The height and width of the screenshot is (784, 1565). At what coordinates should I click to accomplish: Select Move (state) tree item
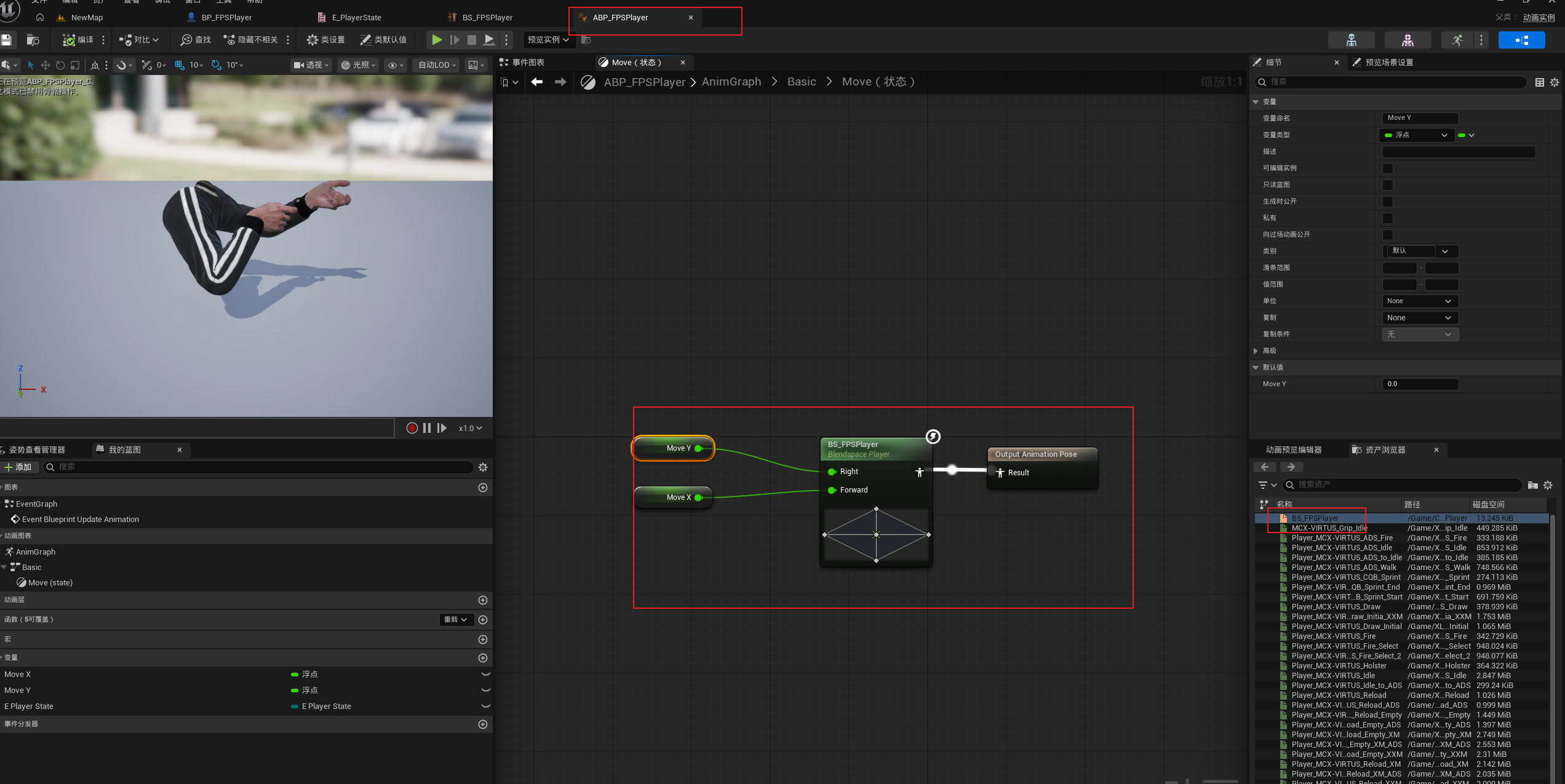[x=50, y=583]
